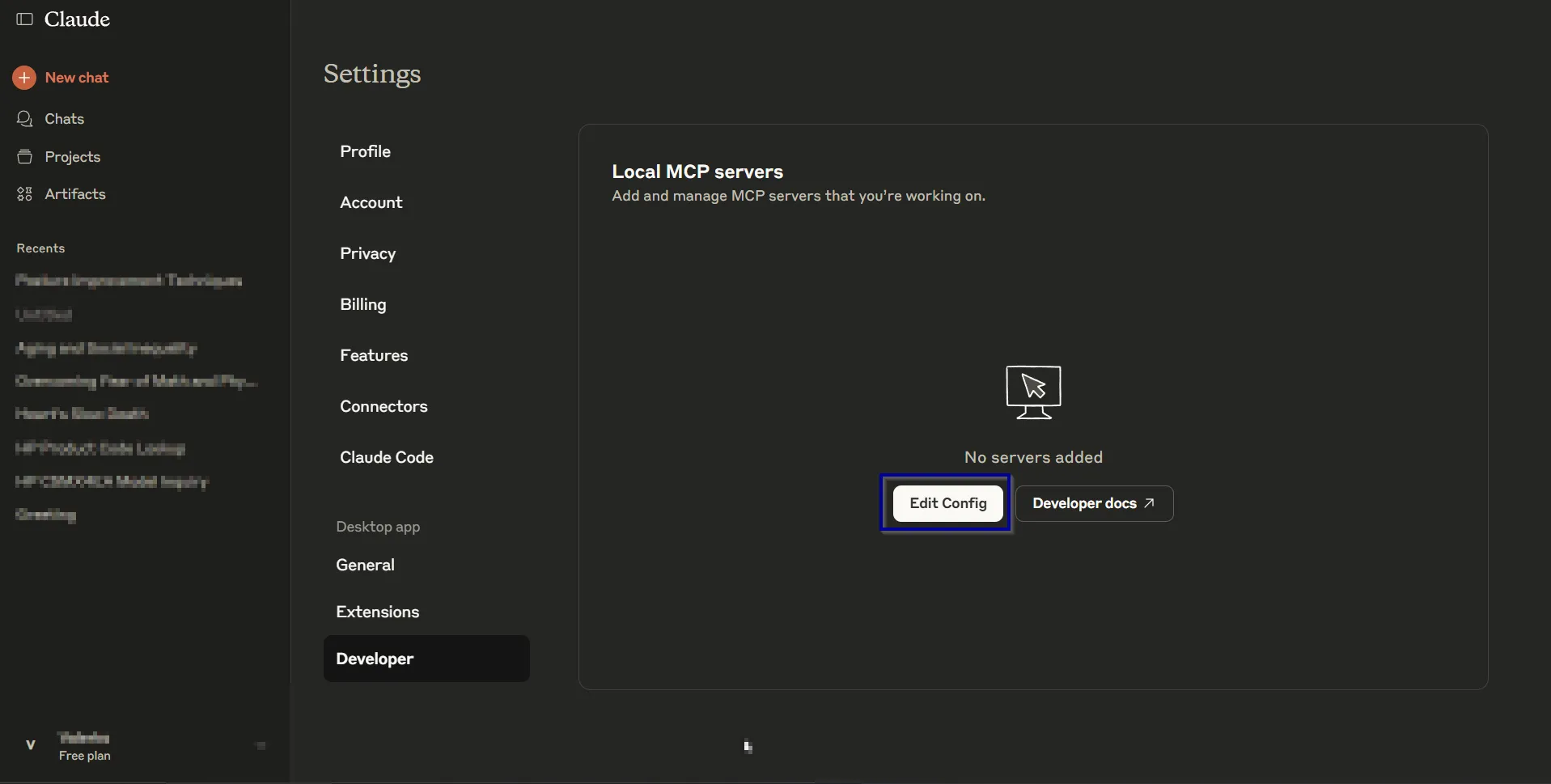Open Artifacts from the sidebar
This screenshot has width=1551, height=784.
point(75,194)
